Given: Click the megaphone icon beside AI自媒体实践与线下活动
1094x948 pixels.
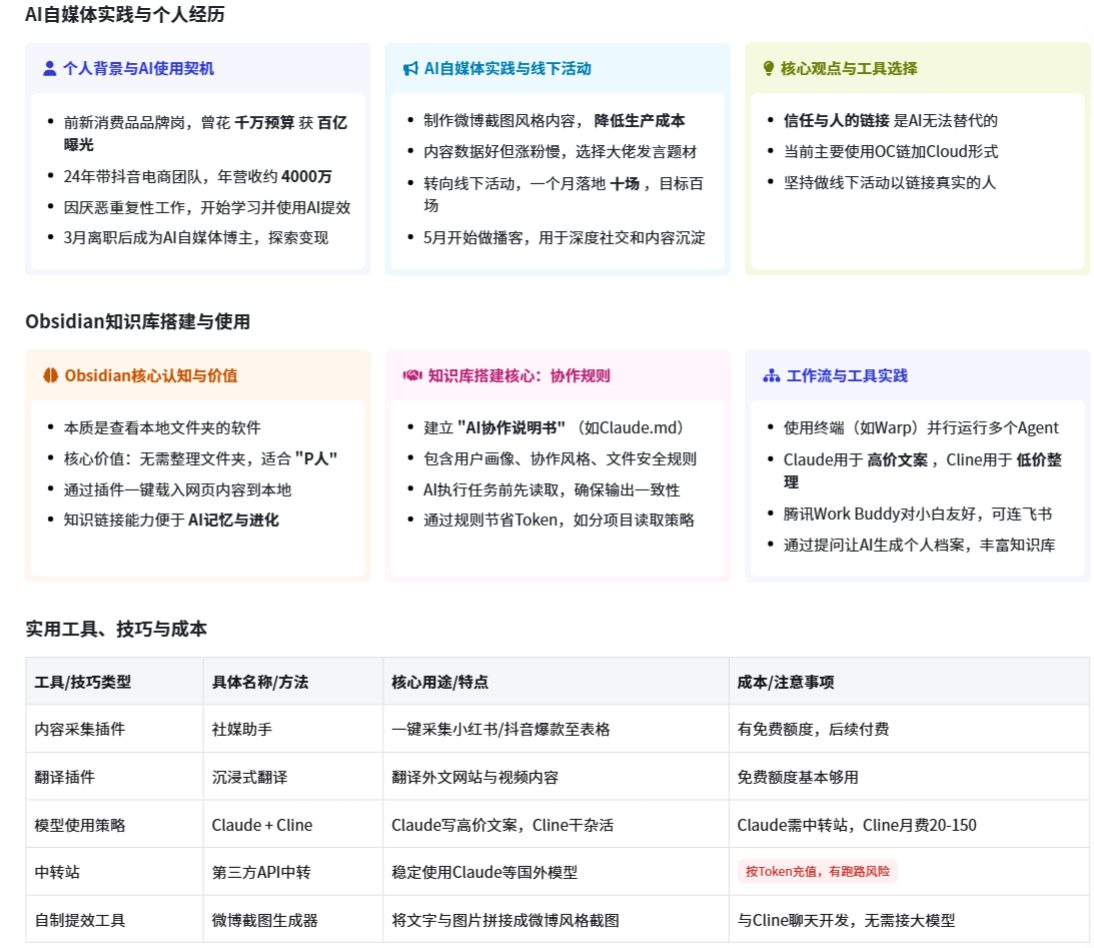Looking at the screenshot, I should coord(410,68).
